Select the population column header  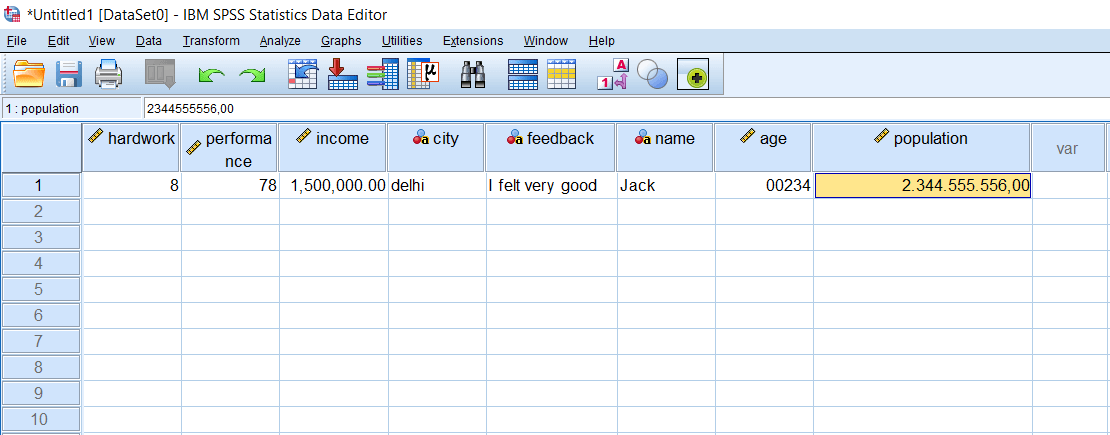[x=921, y=147]
